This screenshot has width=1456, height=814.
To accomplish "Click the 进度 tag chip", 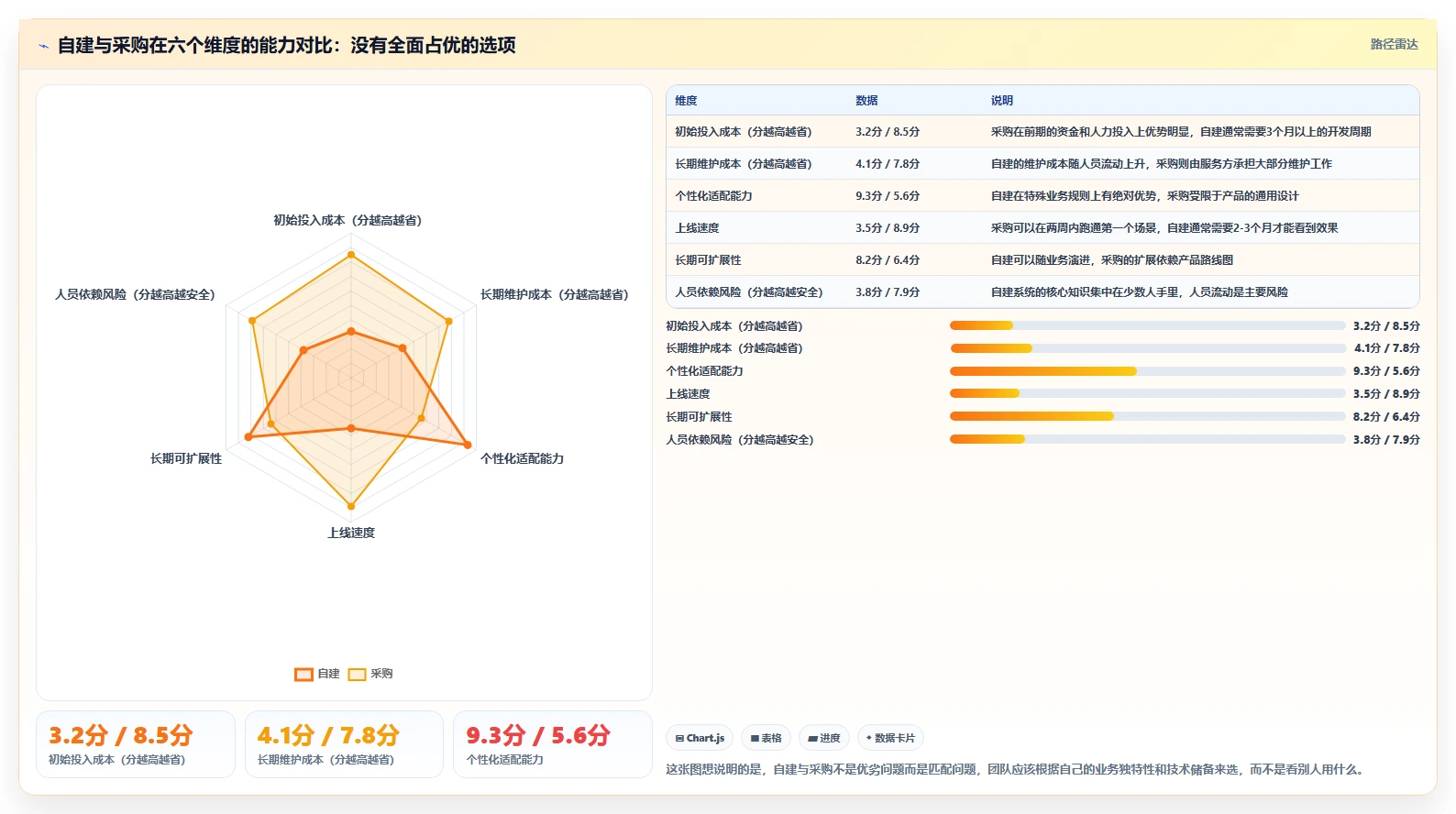I will (824, 738).
